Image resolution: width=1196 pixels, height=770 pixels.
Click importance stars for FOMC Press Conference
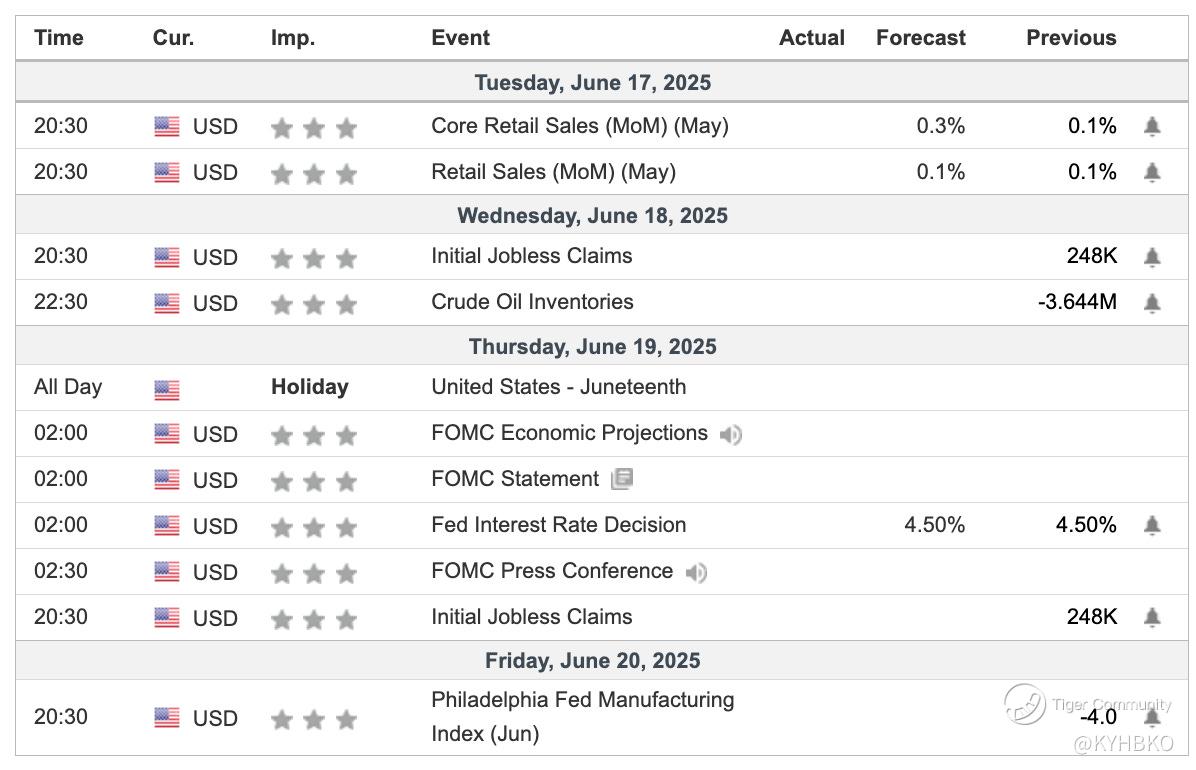click(x=313, y=573)
